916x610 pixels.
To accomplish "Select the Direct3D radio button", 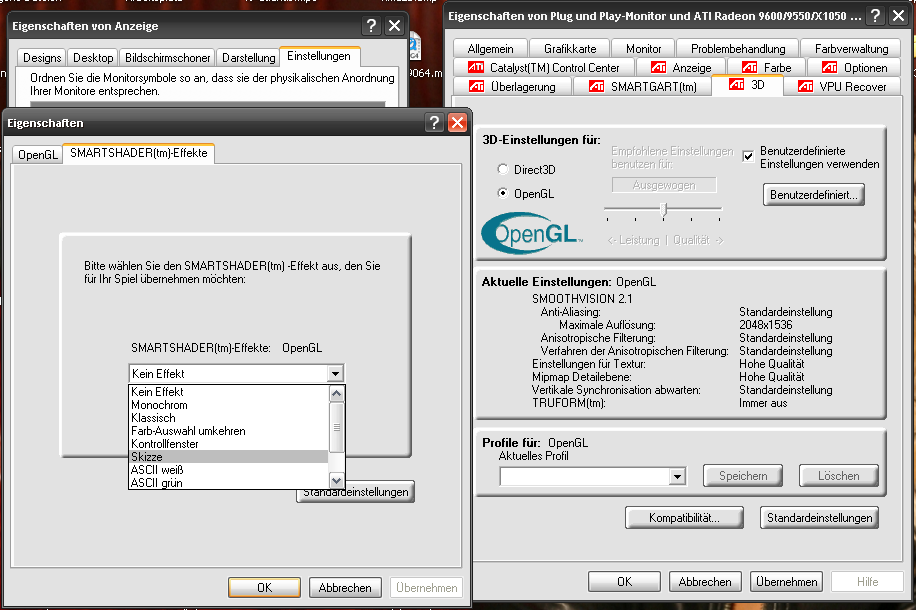I will (x=502, y=169).
